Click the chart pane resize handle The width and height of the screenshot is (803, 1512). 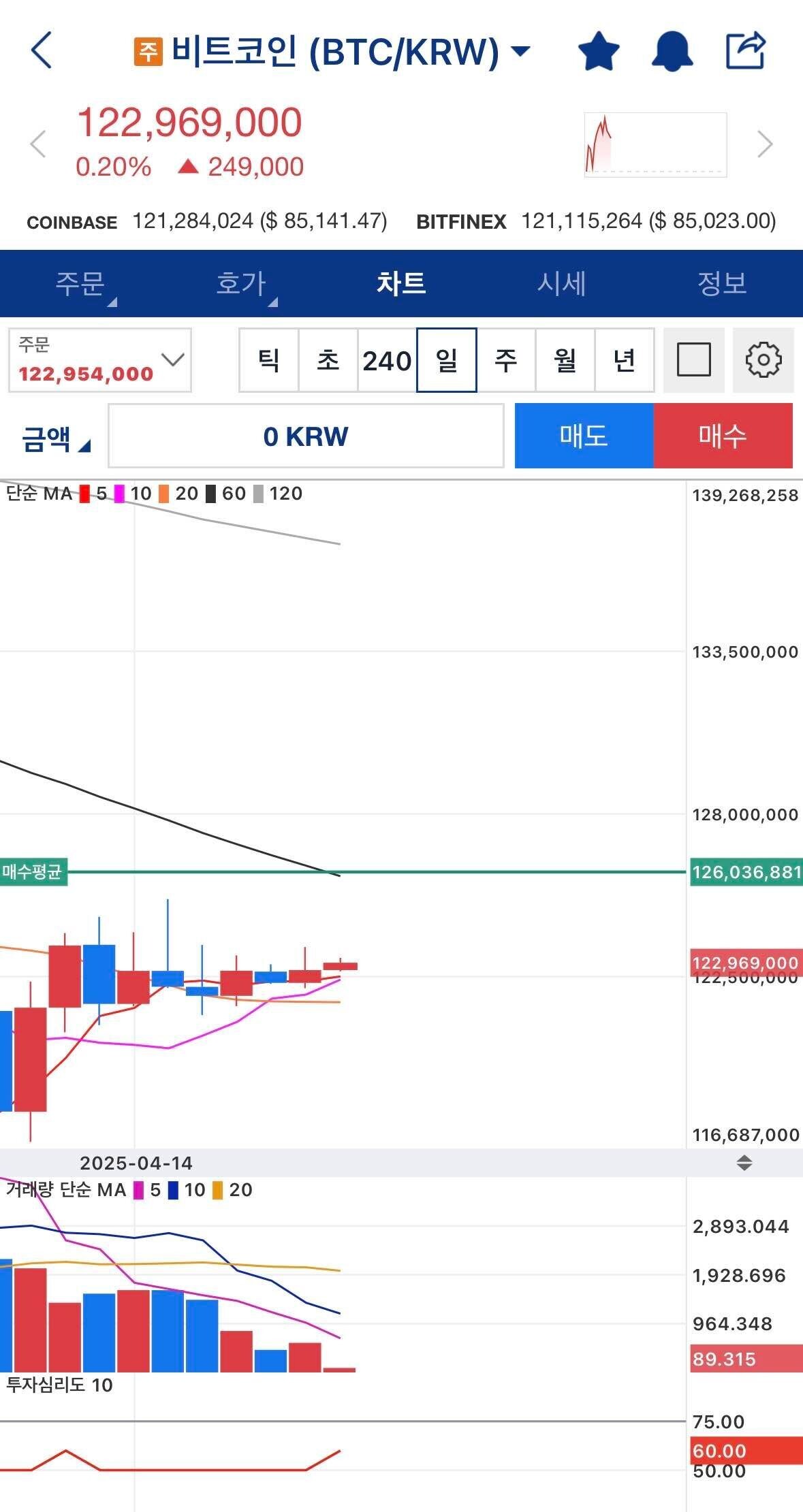pos(744,1163)
